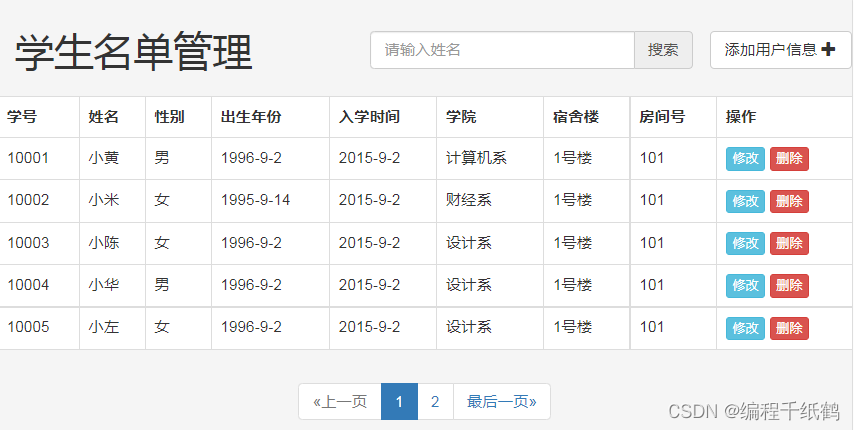Click 2015-9-2 in row 10003
Screen dimensions: 855x430
[369, 243]
